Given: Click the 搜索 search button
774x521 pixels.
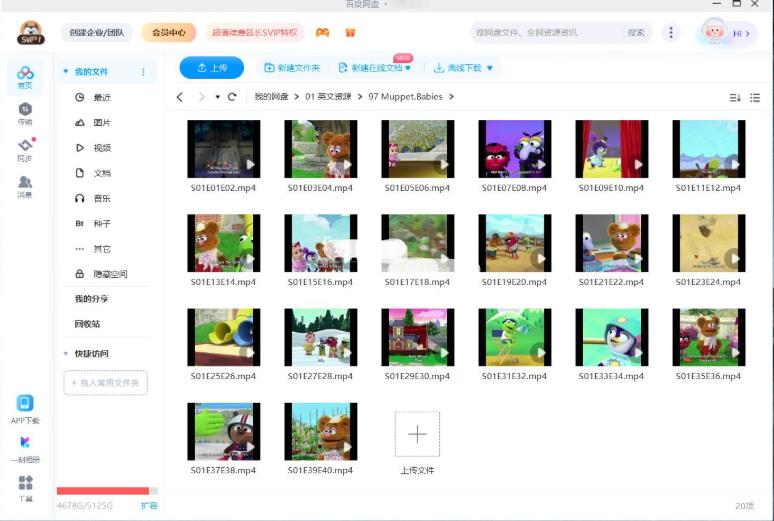Looking at the screenshot, I should coord(636,33).
